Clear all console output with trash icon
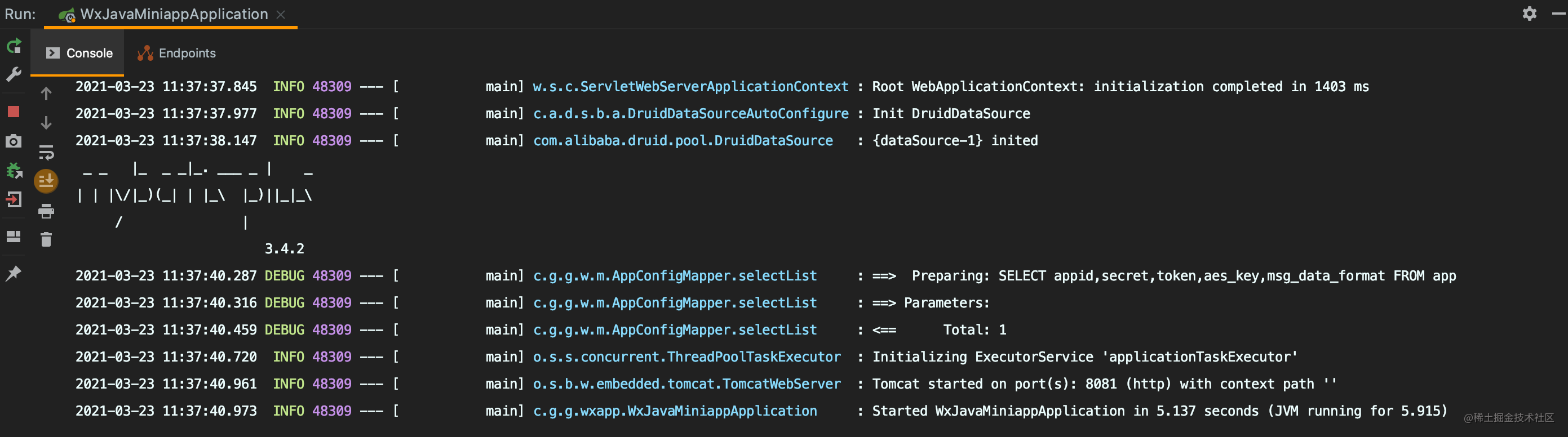Screen dimensions: 1568x437 tap(46, 239)
